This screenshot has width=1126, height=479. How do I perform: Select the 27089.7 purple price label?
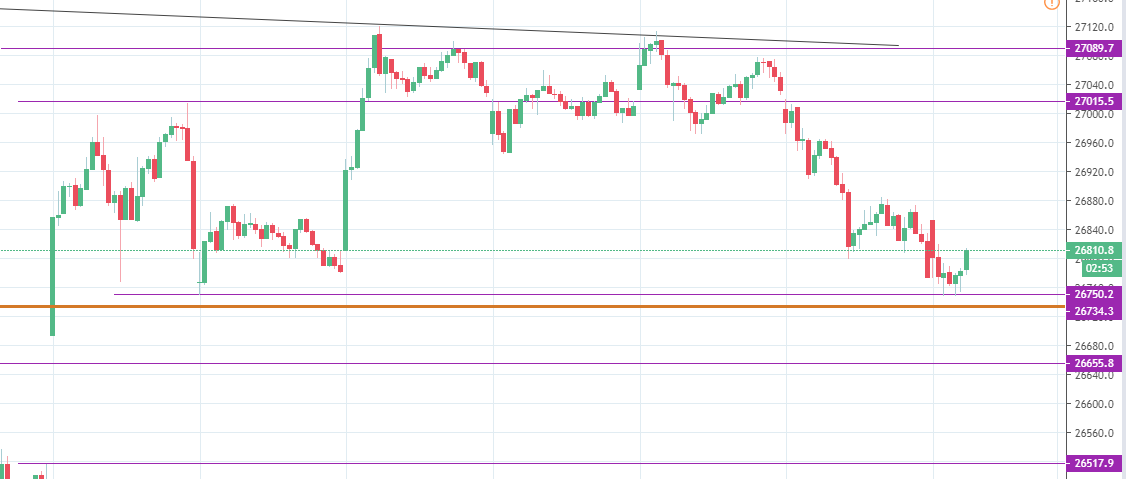click(1094, 48)
